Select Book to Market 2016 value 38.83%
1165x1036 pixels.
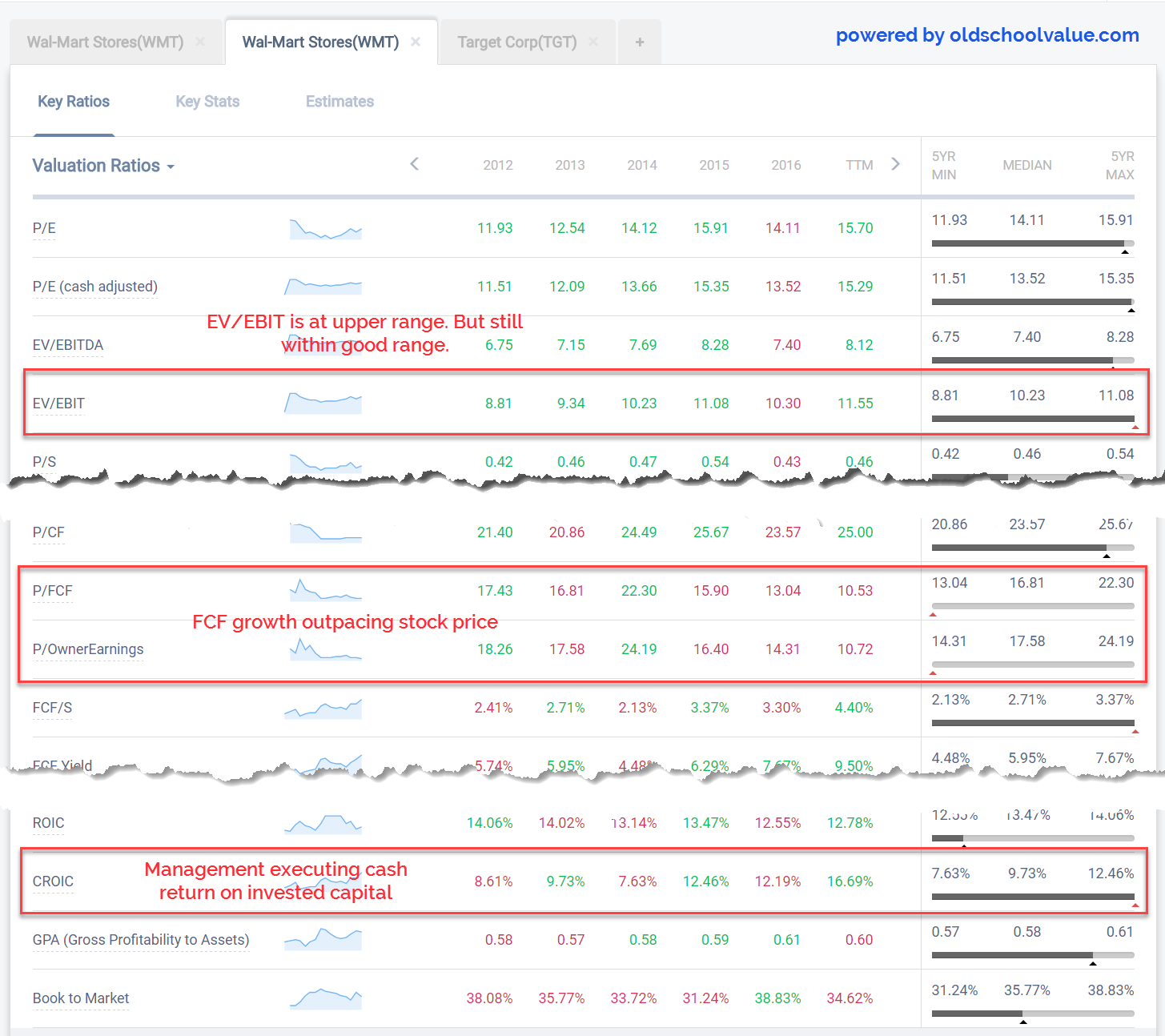click(x=778, y=998)
